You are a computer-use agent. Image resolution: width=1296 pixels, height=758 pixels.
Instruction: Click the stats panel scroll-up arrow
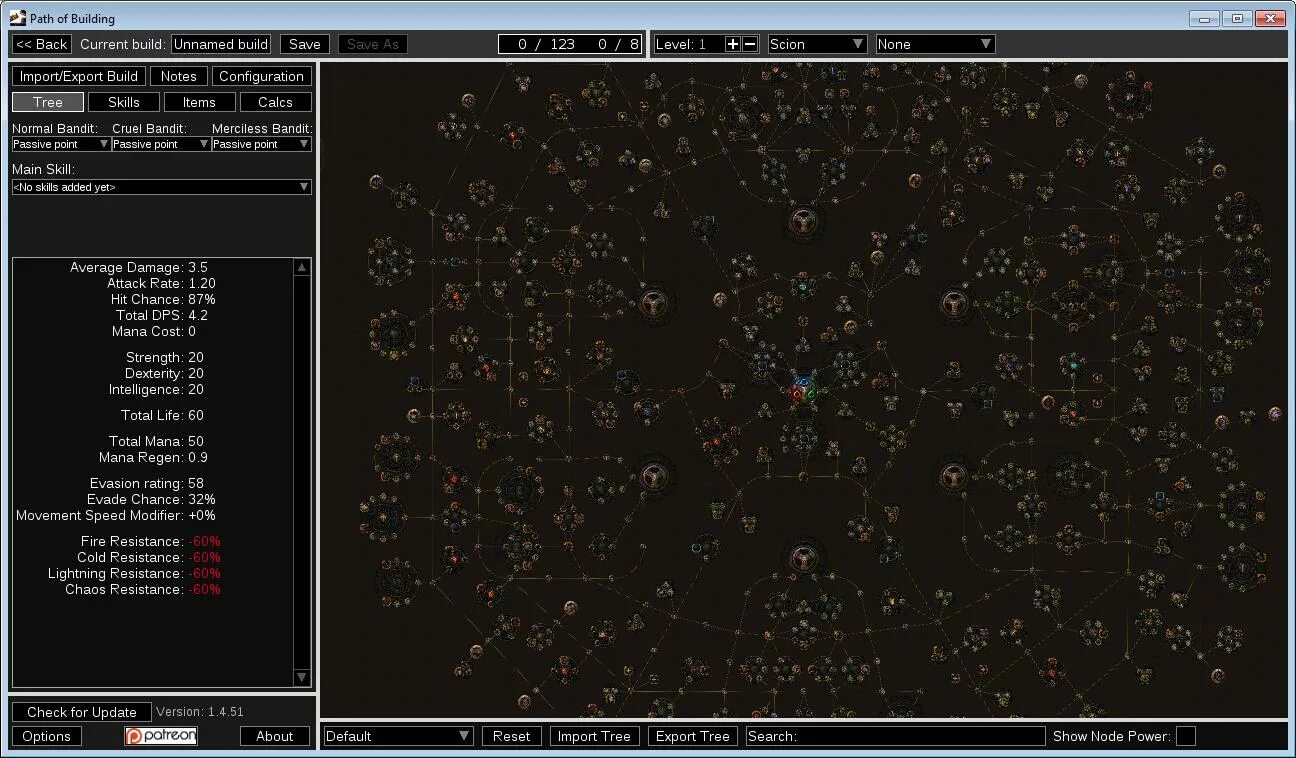[x=302, y=267]
